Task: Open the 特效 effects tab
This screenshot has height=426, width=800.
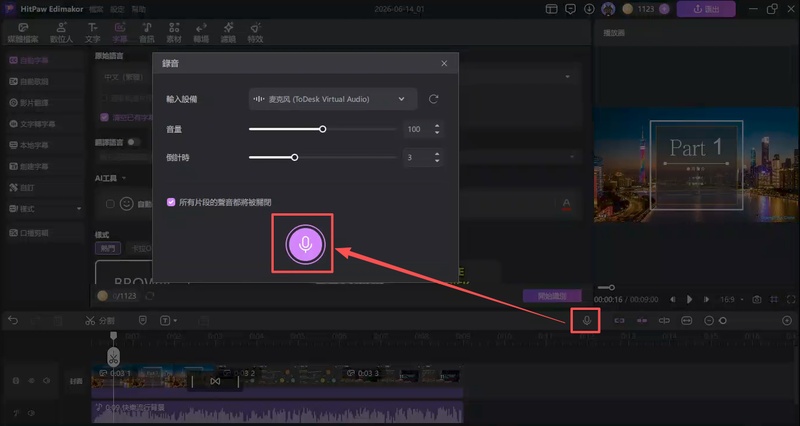Action: tap(255, 33)
